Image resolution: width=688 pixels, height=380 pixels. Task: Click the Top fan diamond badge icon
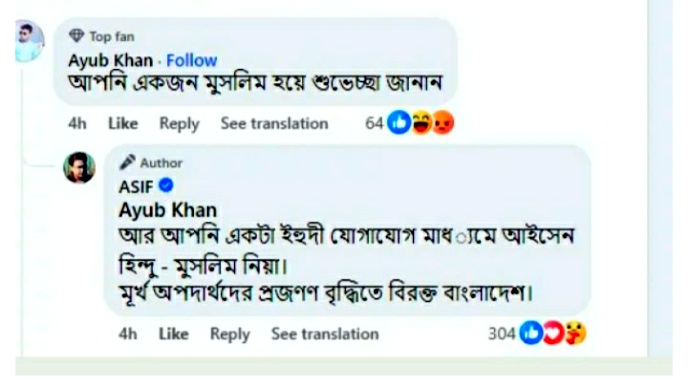coord(76,36)
